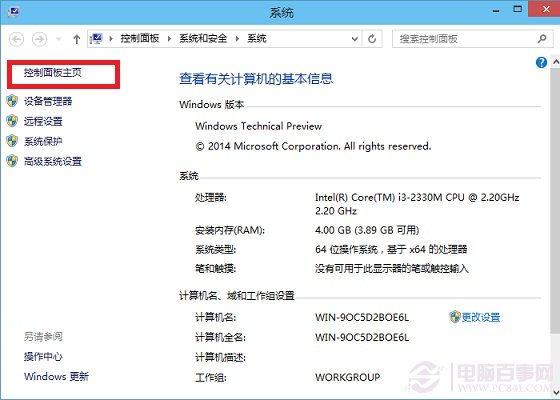Viewport: 560px width, 400px height.
Task: Click the computer name WIN-9OC5D2BOE6L beside 计算机名
Action: tap(362, 317)
